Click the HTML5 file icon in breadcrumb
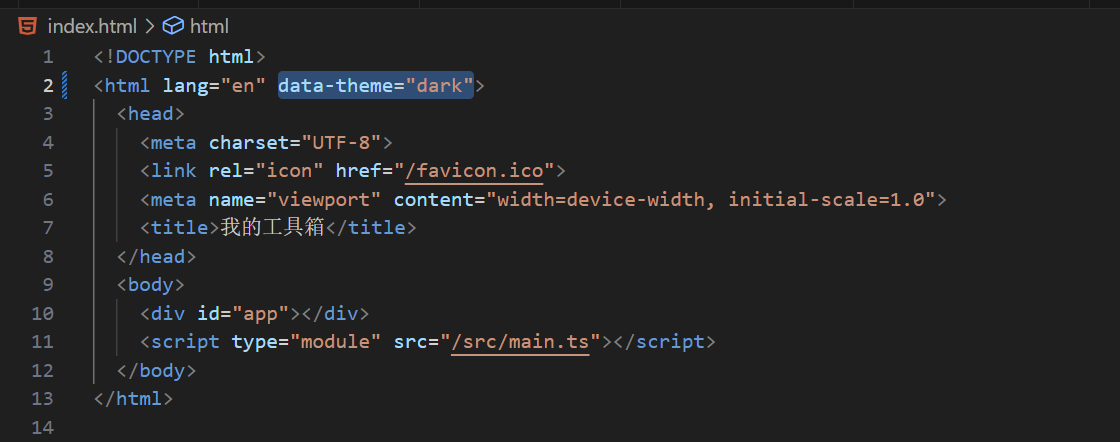 [28, 26]
